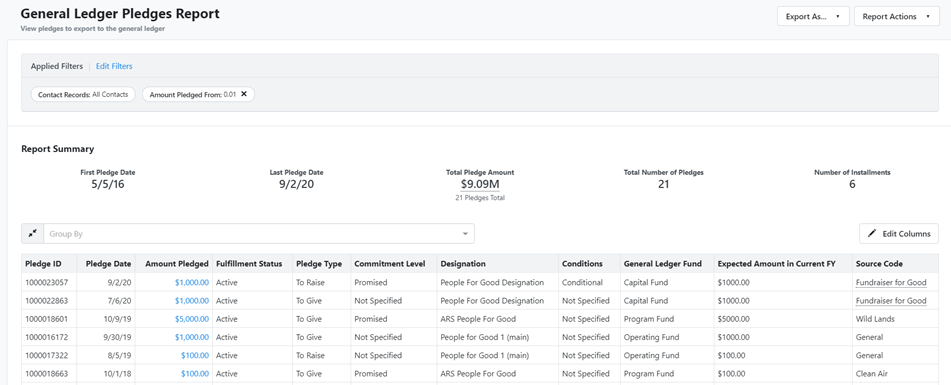
Task: Open the $1,000.00 amount for pledge 1000022863
Action: click(x=192, y=301)
